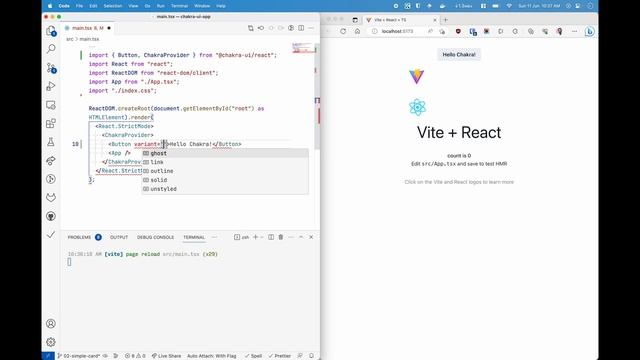
Task: Open the Testing flask view
Action: tap(51, 142)
